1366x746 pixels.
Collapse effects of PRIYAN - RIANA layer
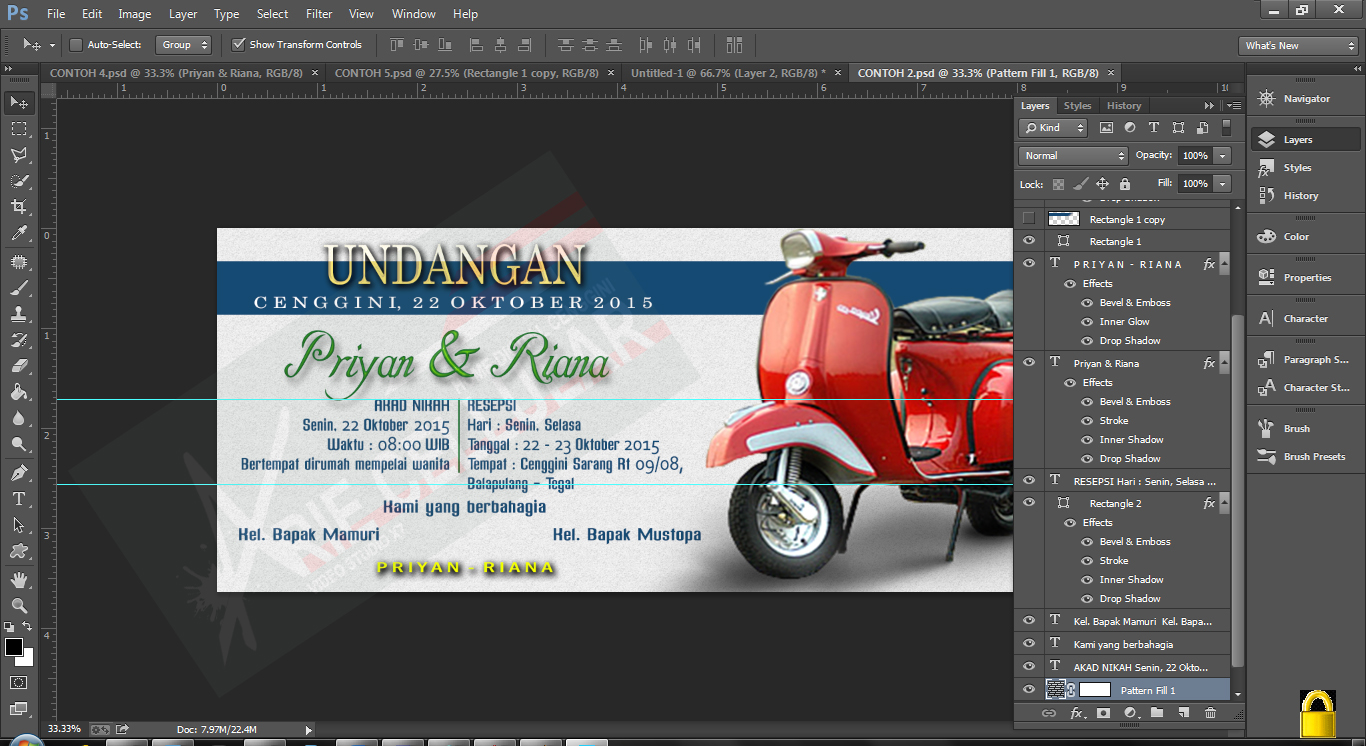(x=1224, y=264)
